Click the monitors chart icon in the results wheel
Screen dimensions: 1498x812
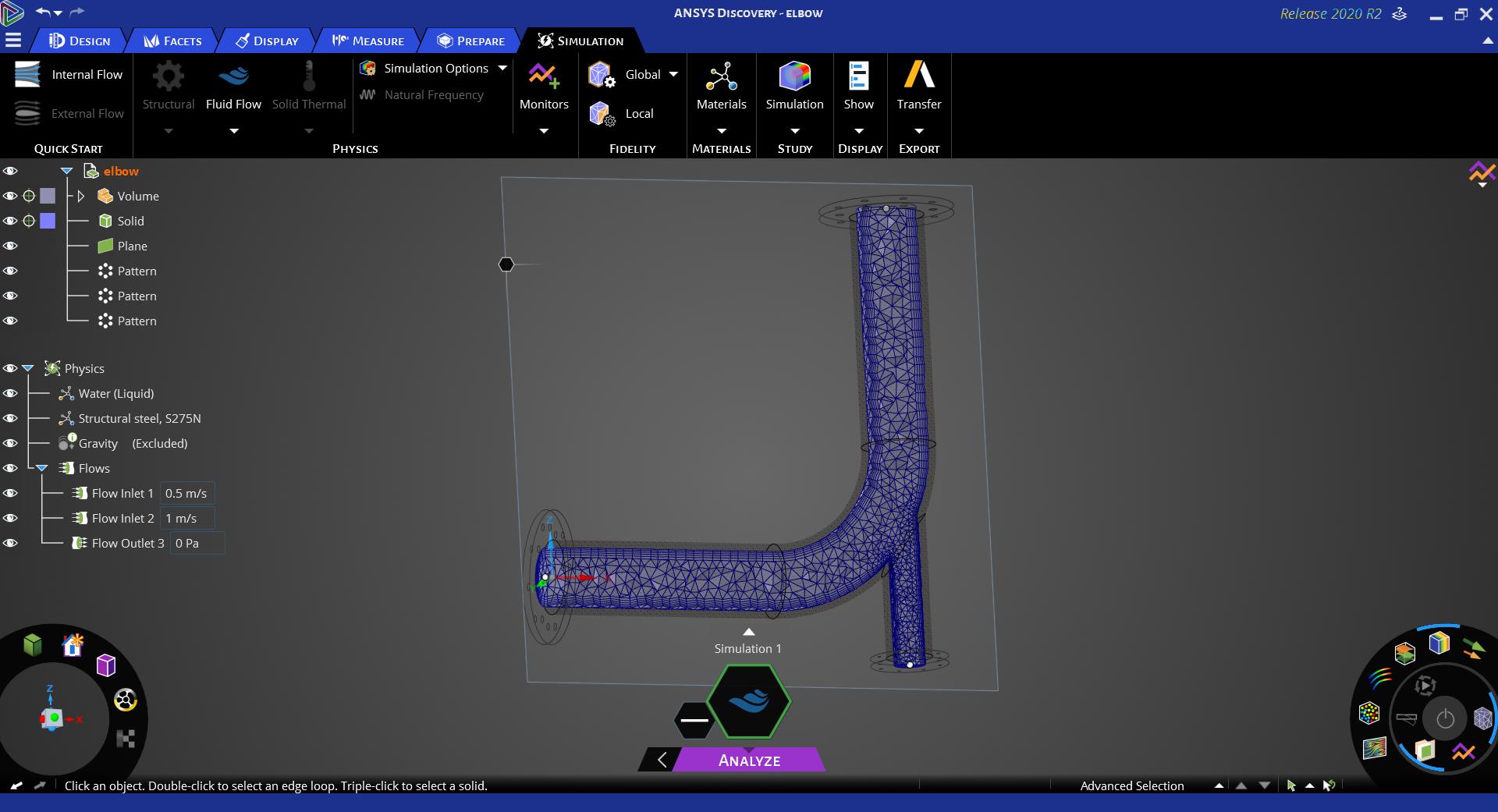click(x=1464, y=752)
